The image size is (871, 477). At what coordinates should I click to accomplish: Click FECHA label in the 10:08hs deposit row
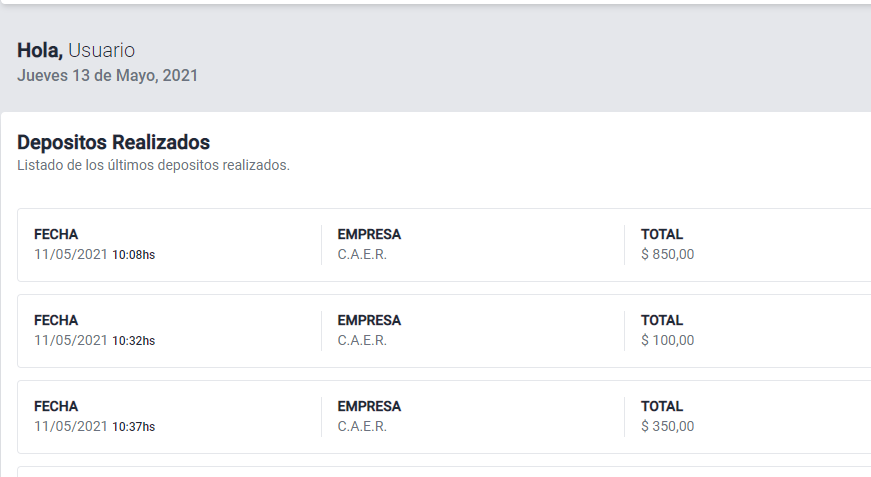(x=56, y=235)
